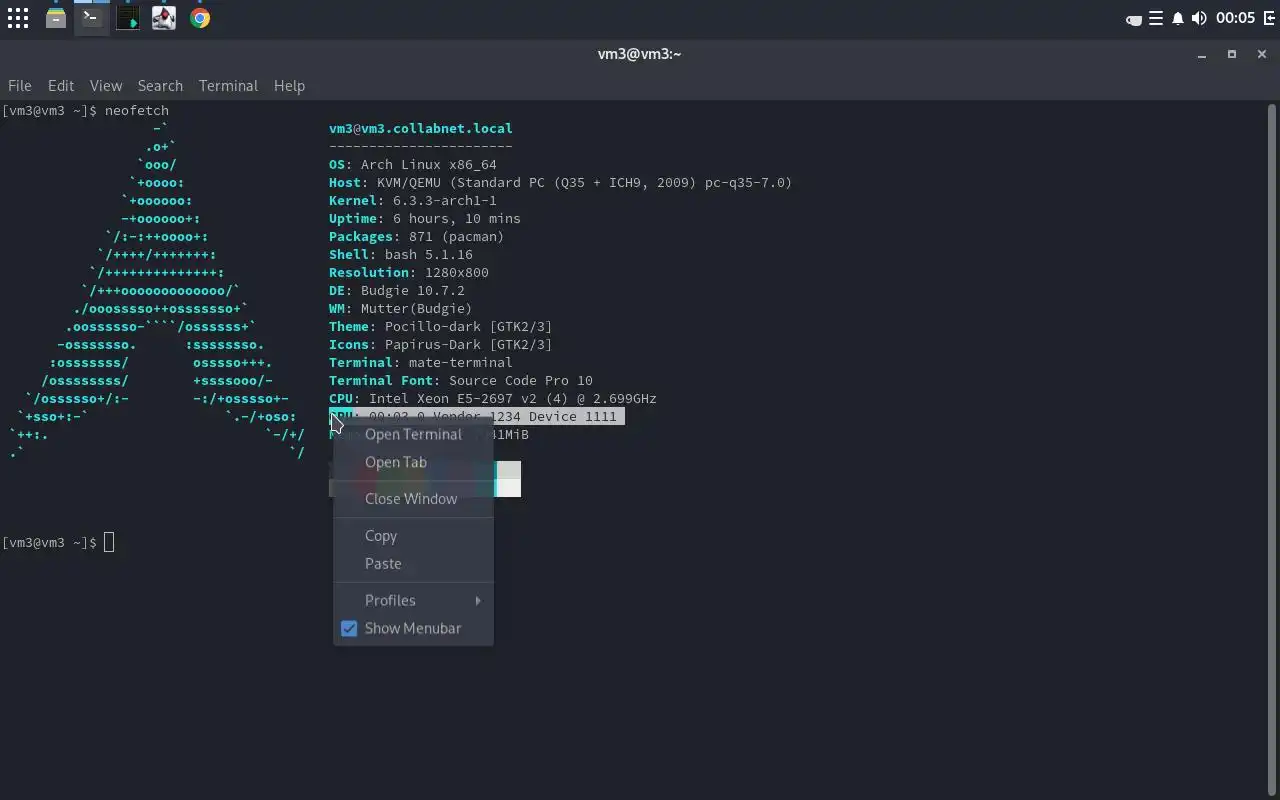
Task: Click the vm3@vm3:~ window title bar
Action: [639, 54]
